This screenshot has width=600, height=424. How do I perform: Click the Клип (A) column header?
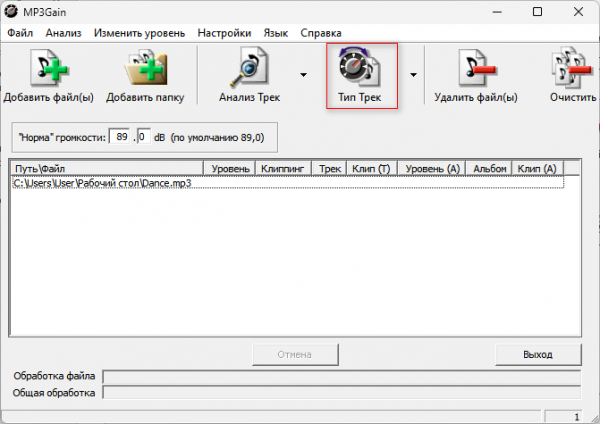(x=538, y=169)
